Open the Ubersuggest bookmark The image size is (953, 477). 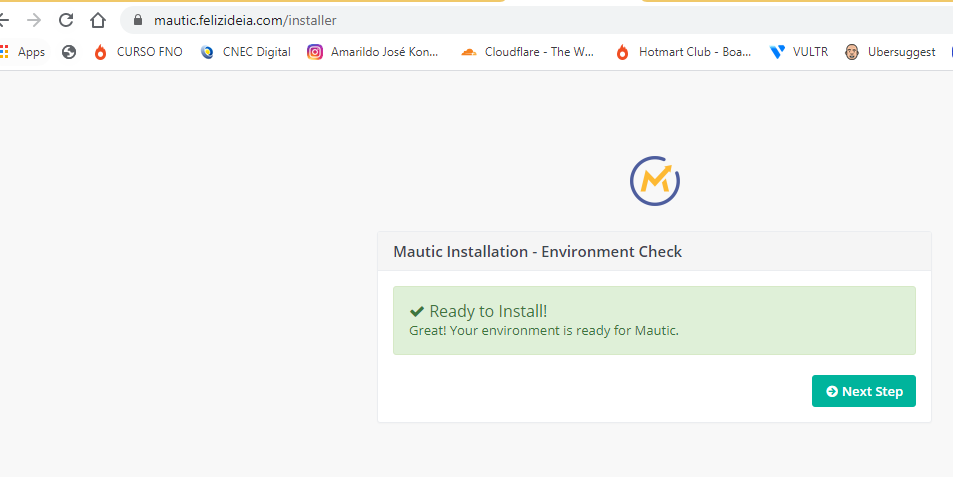click(x=890, y=52)
